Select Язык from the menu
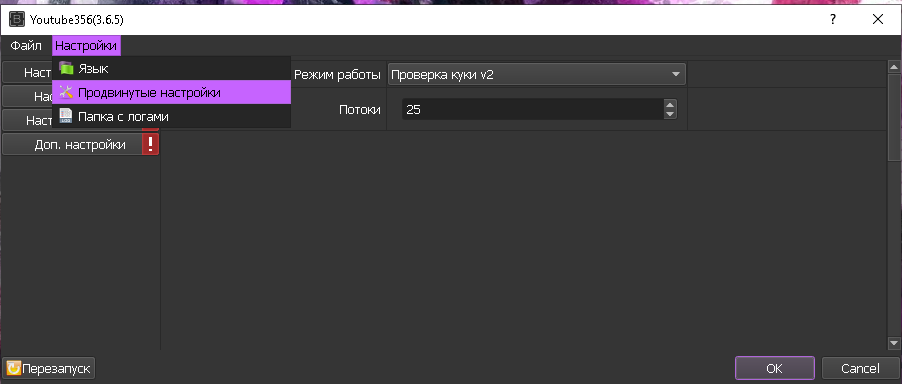Image resolution: width=902 pixels, height=384 pixels. pyautogui.click(x=171, y=68)
